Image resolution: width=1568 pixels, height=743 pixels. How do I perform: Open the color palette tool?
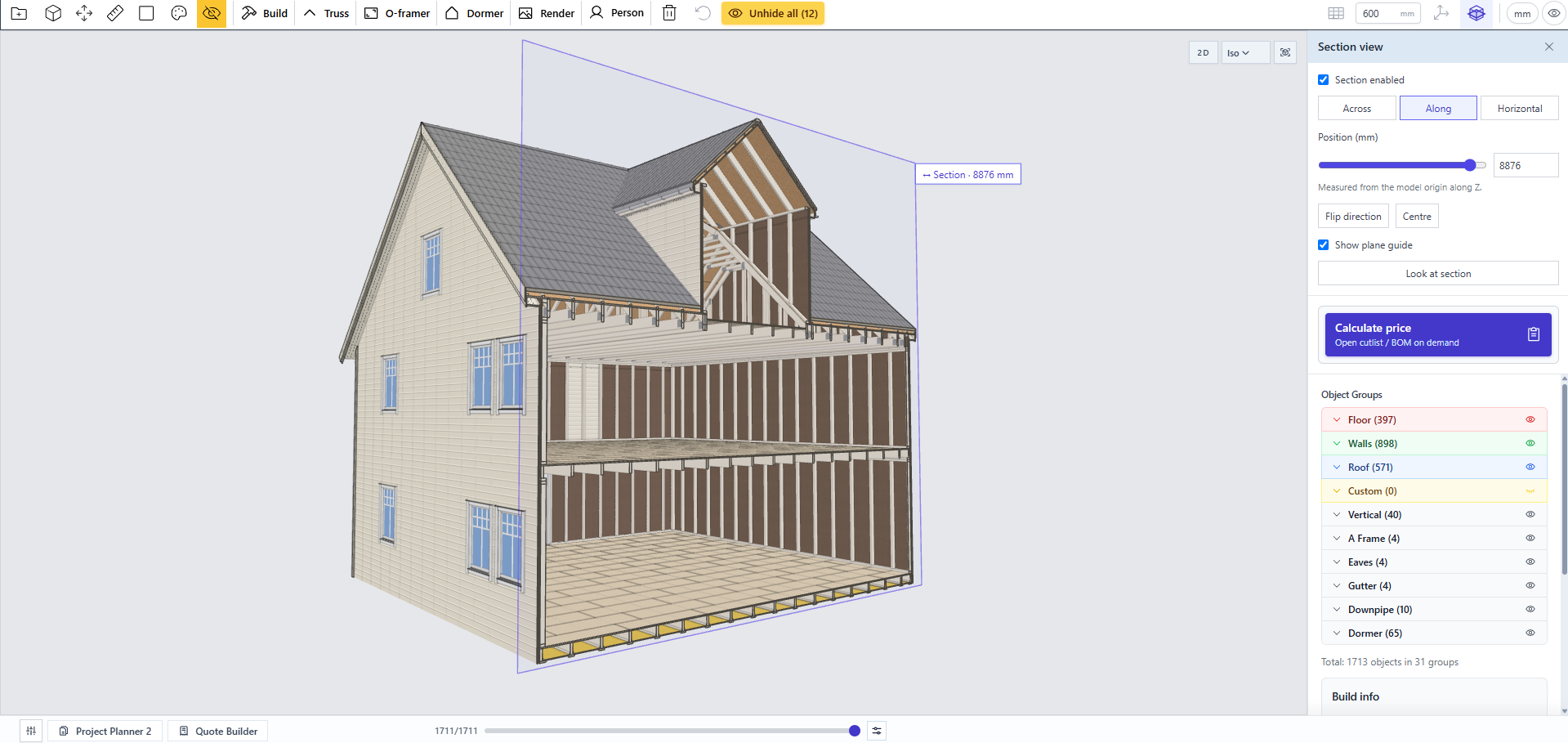[x=179, y=13]
